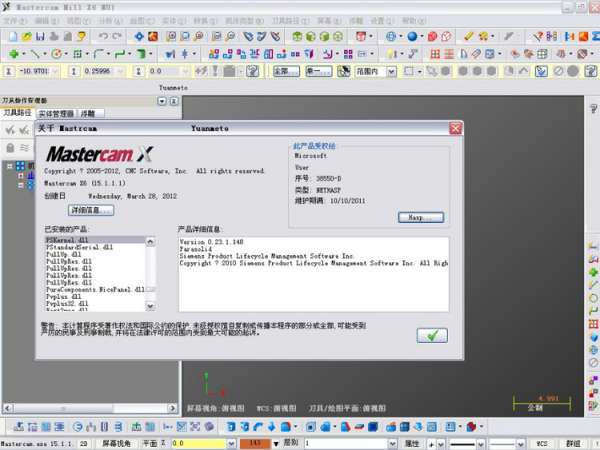Open the X coordinate value dropdown
The height and width of the screenshot is (450, 600).
[x=55, y=71]
